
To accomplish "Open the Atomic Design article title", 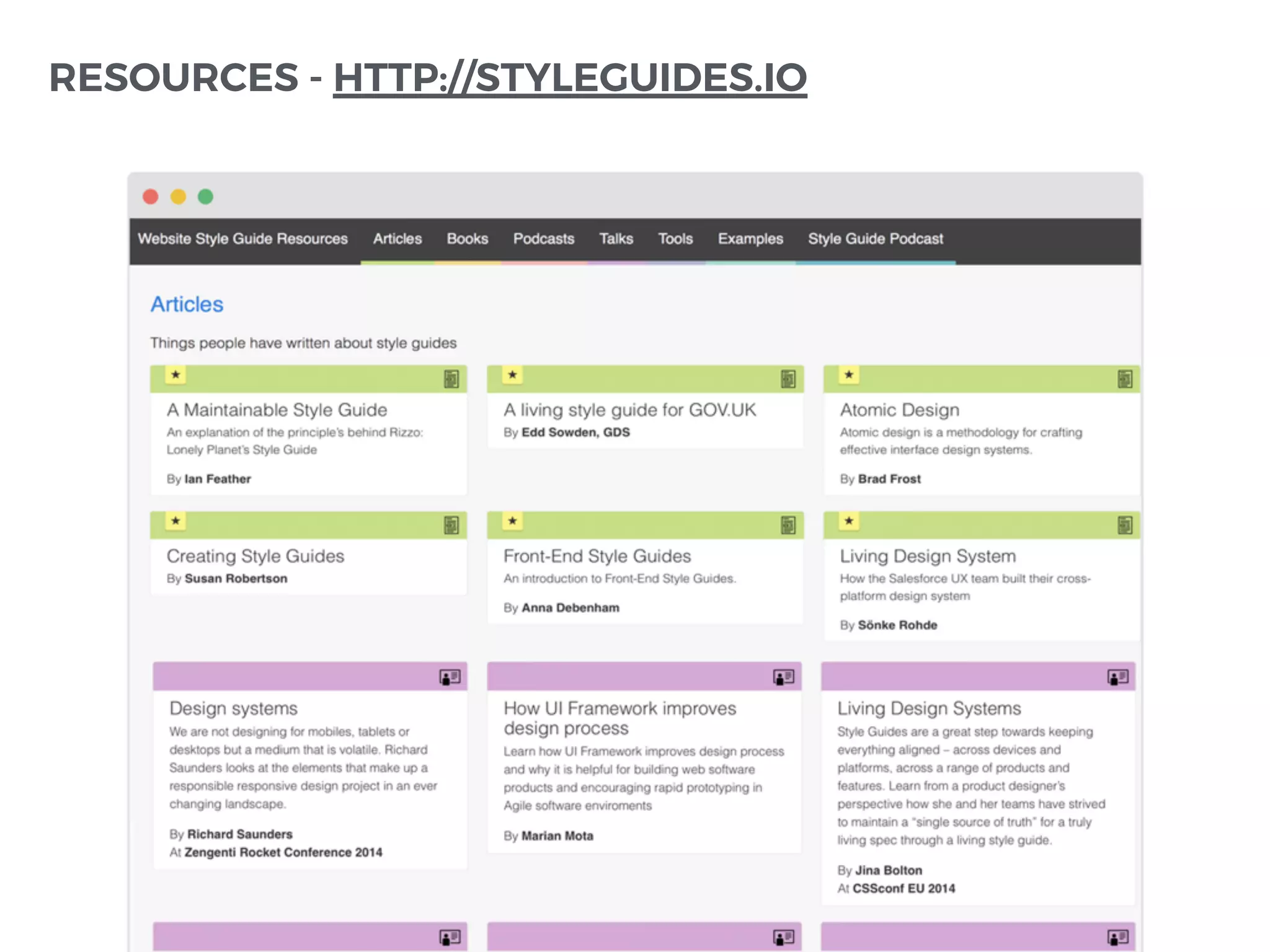I will click(x=899, y=410).
